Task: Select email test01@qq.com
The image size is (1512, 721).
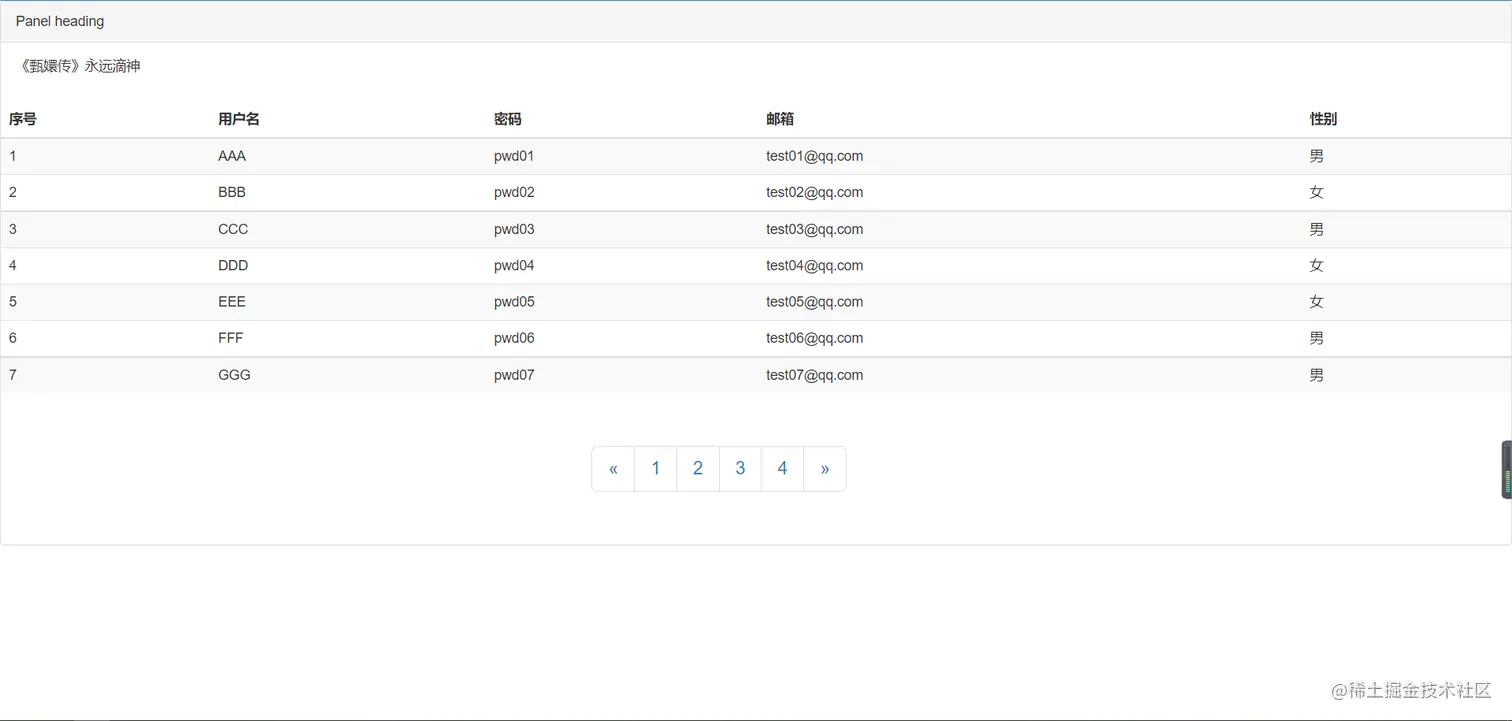Action: tap(815, 156)
